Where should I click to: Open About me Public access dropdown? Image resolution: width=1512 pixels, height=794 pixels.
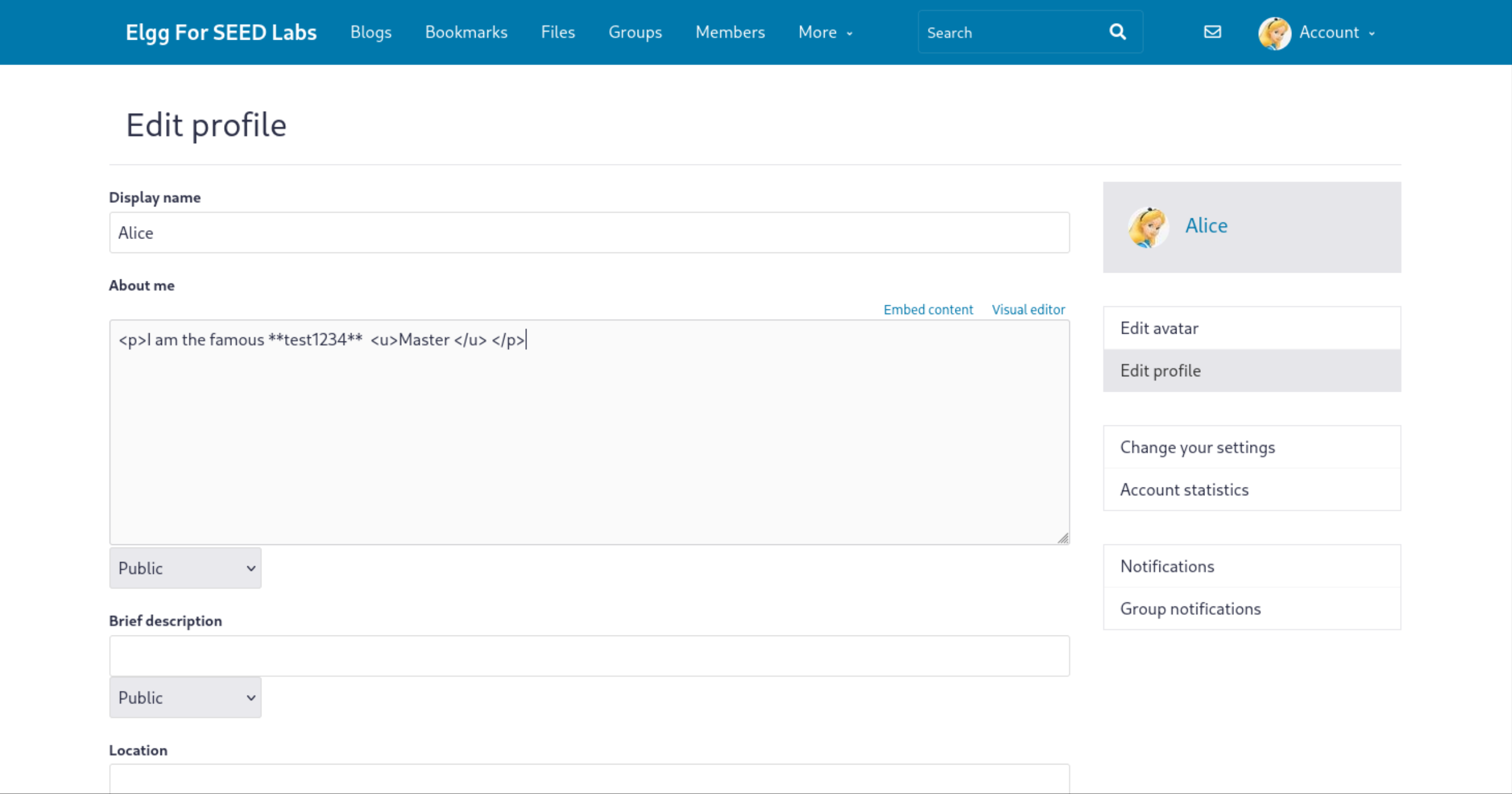tap(185, 568)
